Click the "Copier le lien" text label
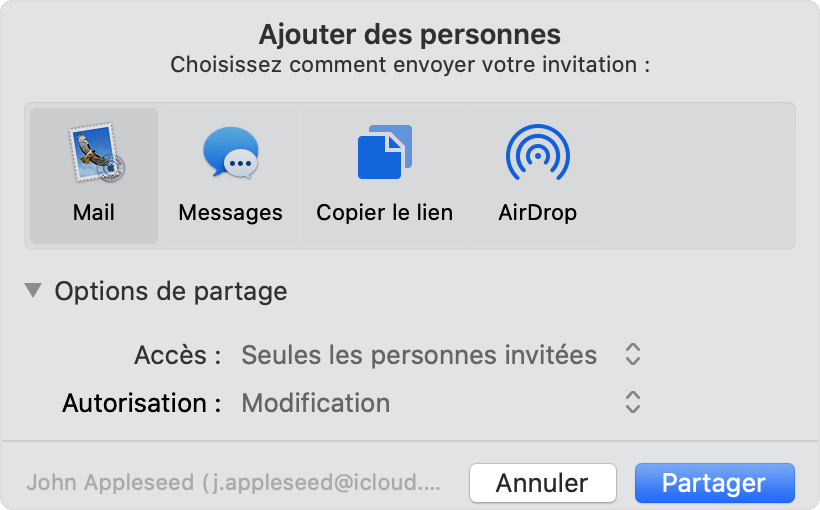Image resolution: width=820 pixels, height=510 pixels. click(x=384, y=213)
